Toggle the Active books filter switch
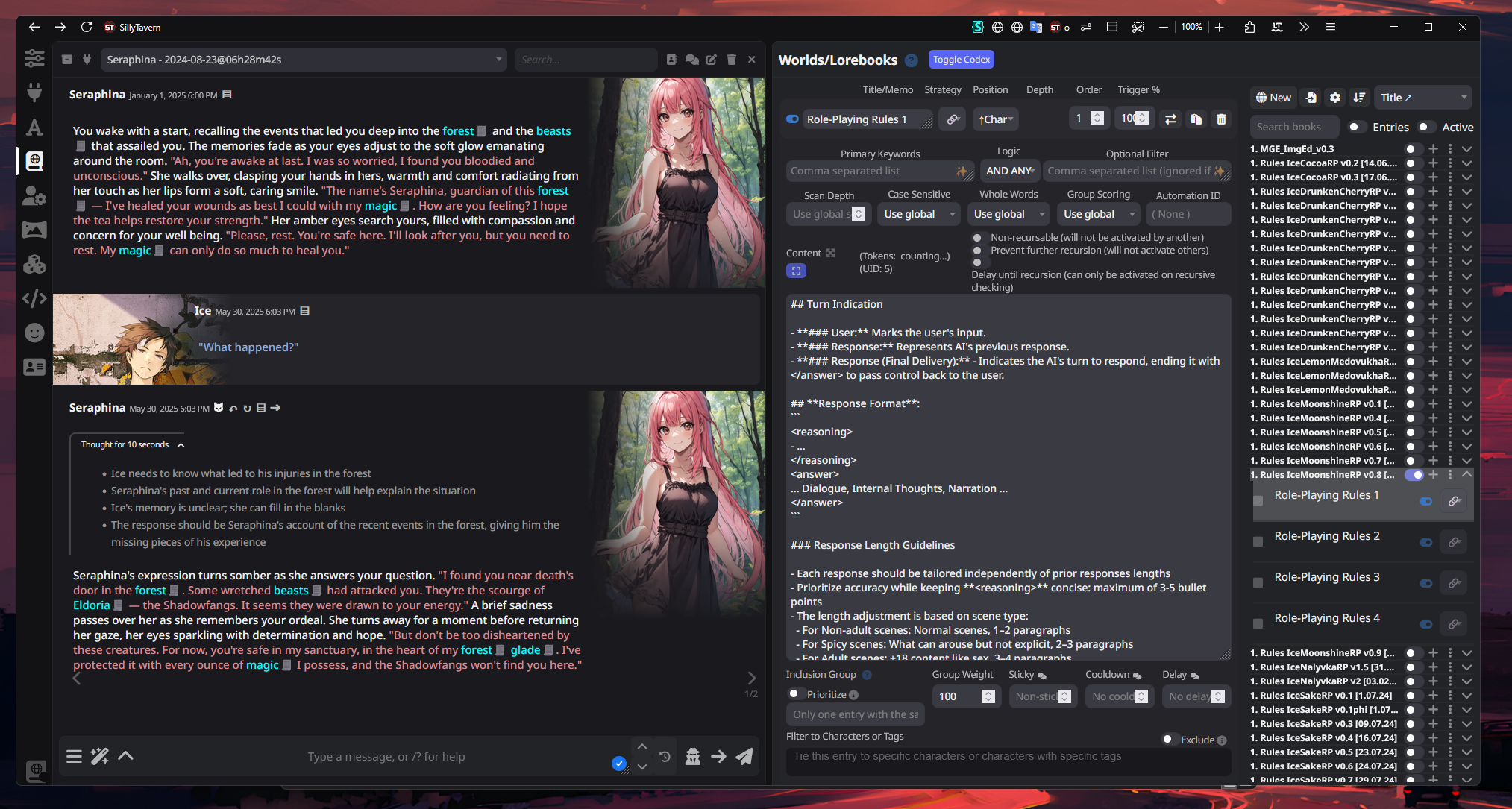 coord(1427,128)
